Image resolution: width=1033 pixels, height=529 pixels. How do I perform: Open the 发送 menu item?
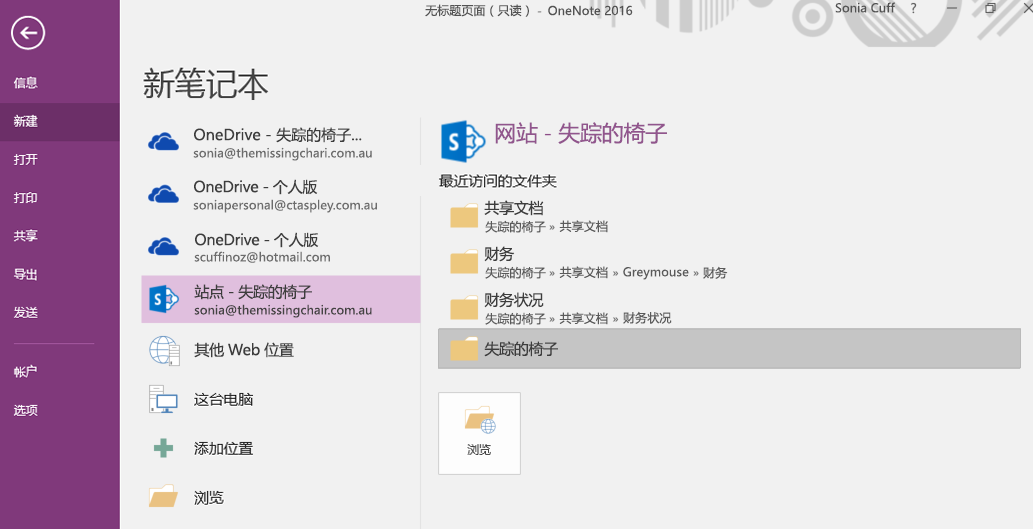click(x=26, y=312)
